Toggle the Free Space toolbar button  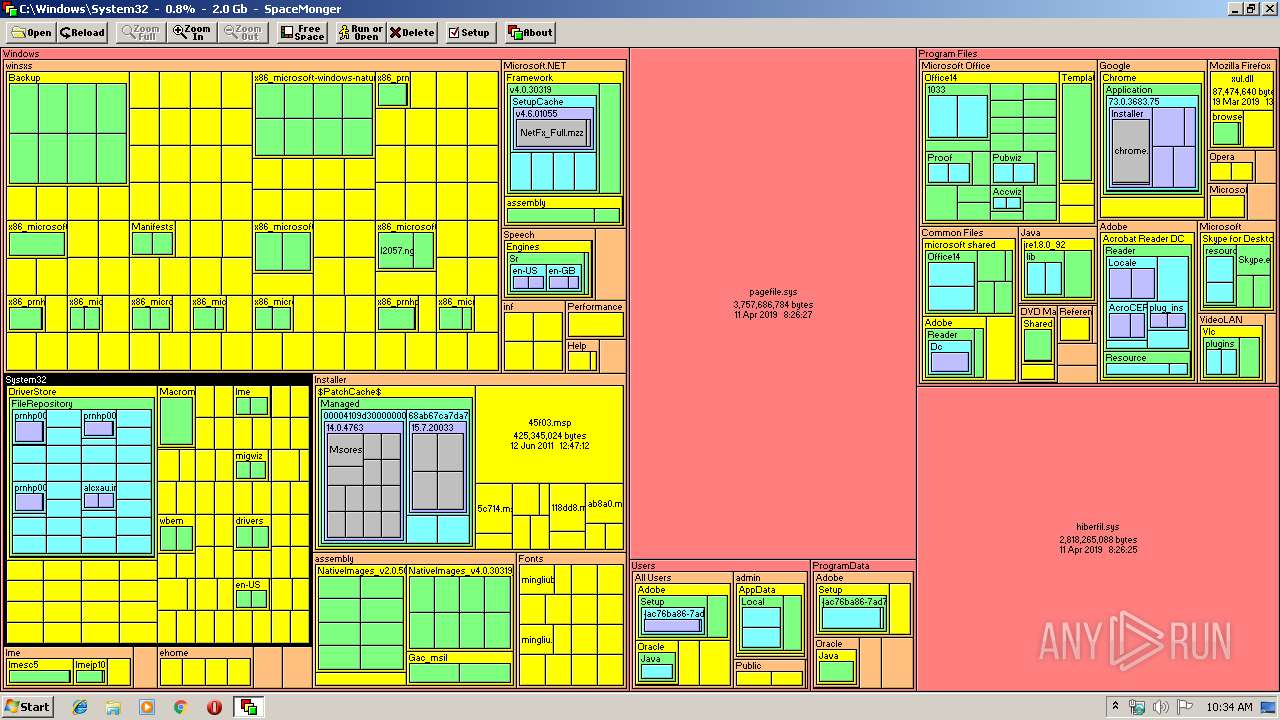coord(302,32)
